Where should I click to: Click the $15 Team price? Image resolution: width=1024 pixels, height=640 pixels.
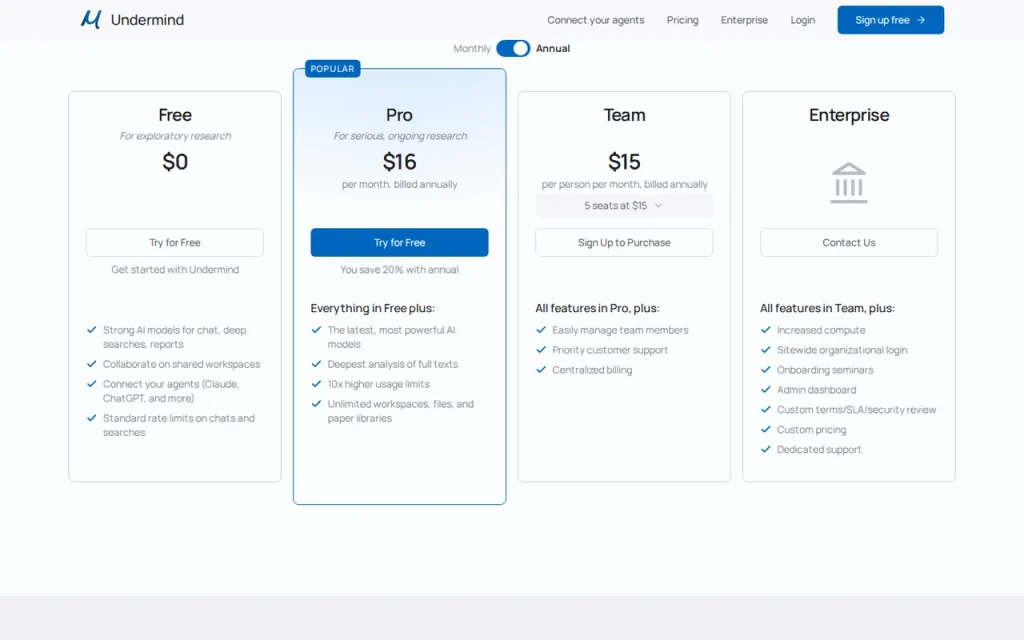pos(624,161)
